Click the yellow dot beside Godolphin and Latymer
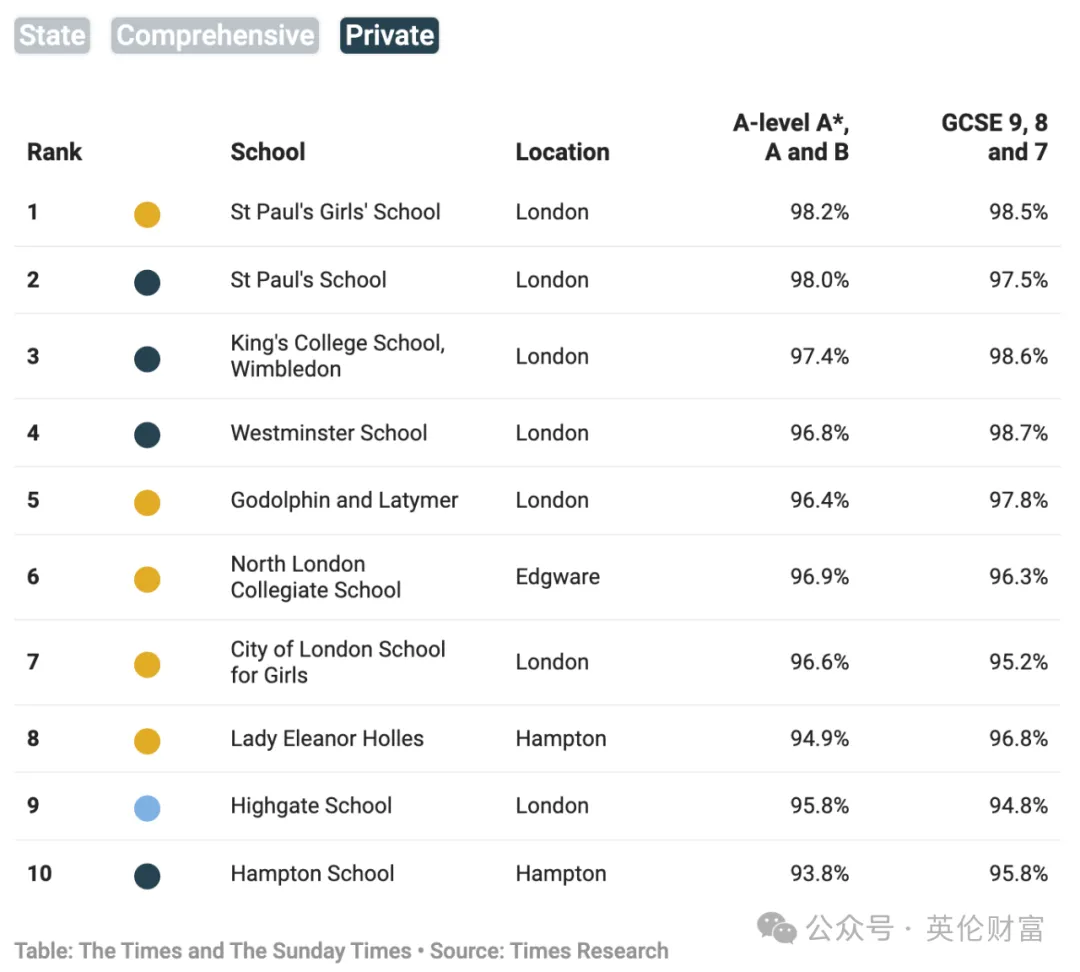1080x972 pixels. point(147,502)
